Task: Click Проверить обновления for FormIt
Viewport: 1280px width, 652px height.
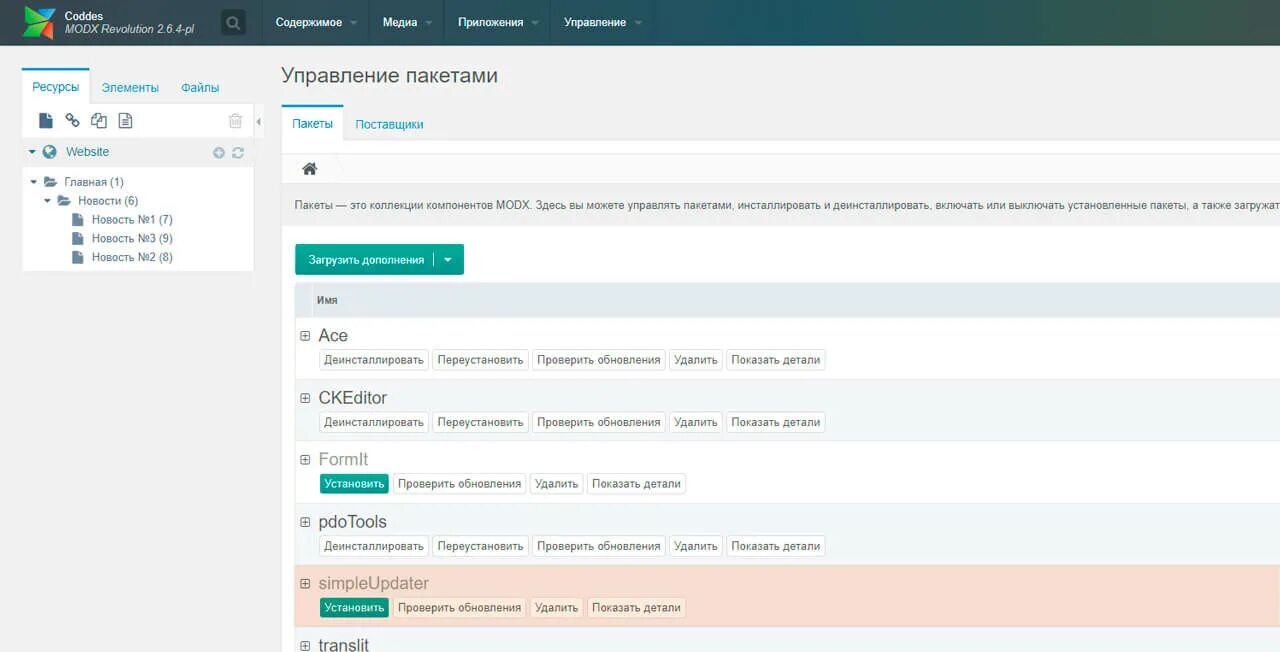Action: (x=459, y=484)
